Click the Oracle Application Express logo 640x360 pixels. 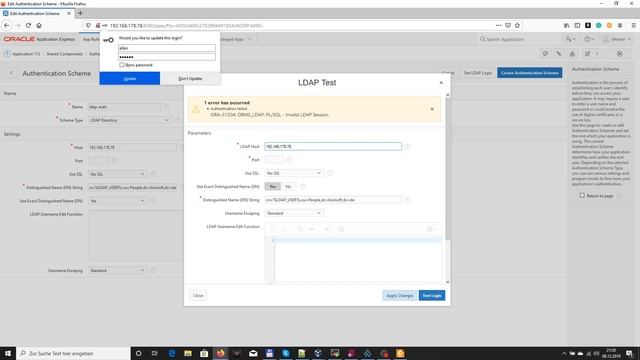coord(39,39)
